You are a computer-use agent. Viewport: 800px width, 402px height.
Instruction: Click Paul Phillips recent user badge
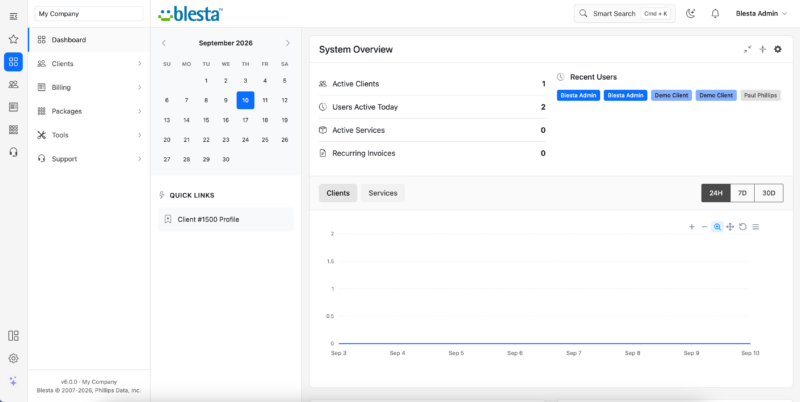click(x=761, y=95)
